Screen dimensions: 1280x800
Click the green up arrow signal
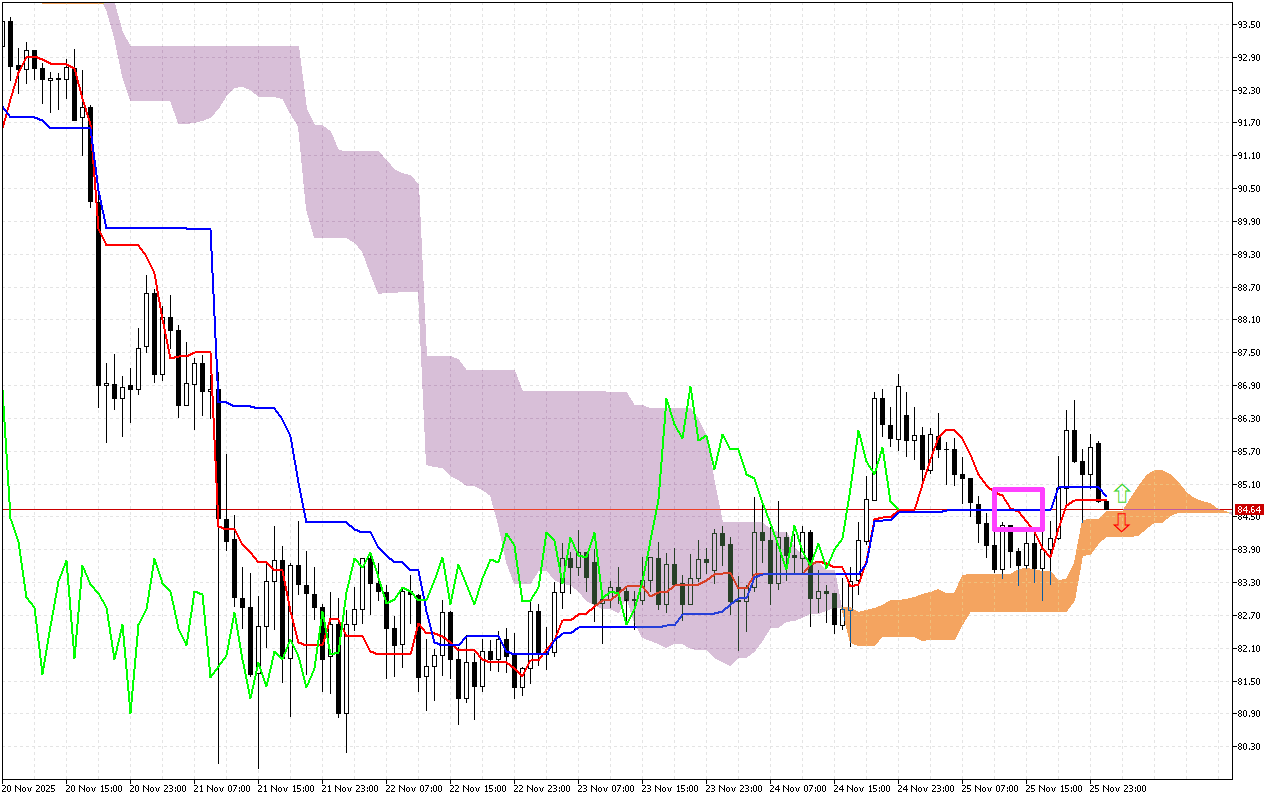[1122, 493]
